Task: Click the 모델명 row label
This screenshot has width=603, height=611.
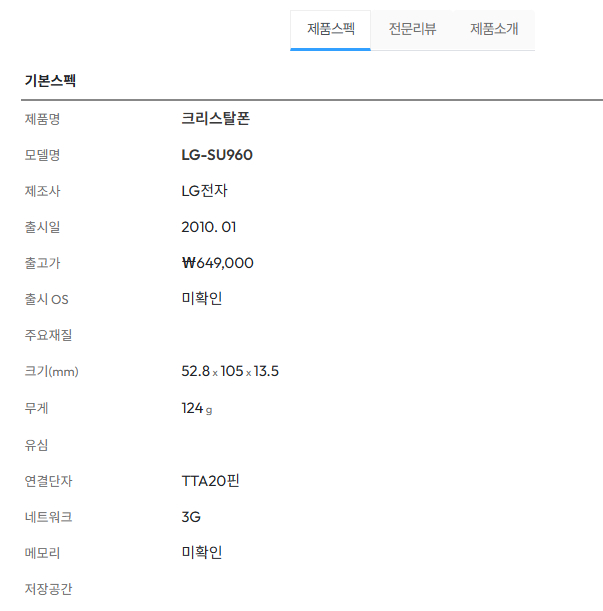Action: (42, 155)
